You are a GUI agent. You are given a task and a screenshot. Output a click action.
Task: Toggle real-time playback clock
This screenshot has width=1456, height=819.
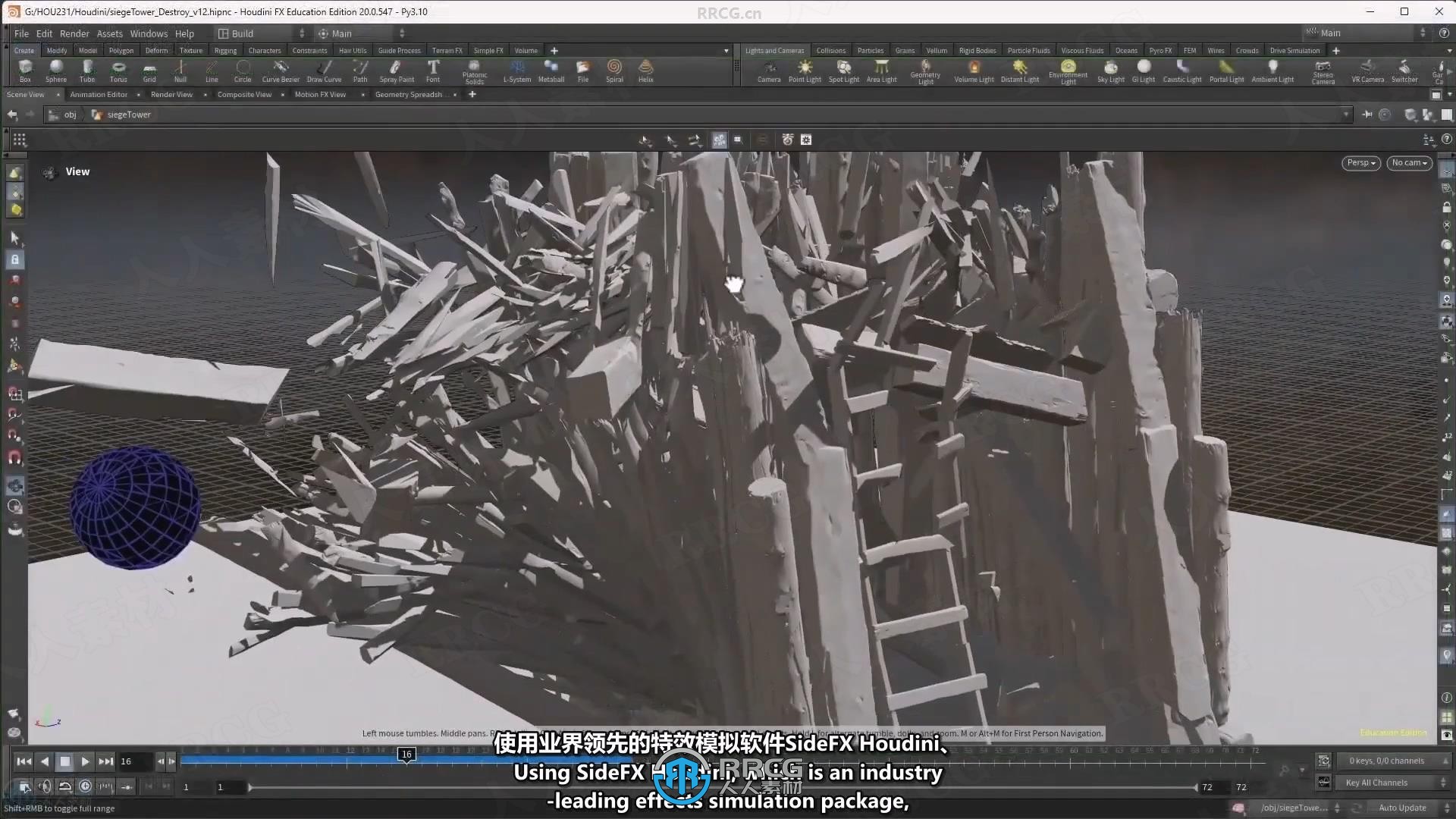[85, 786]
